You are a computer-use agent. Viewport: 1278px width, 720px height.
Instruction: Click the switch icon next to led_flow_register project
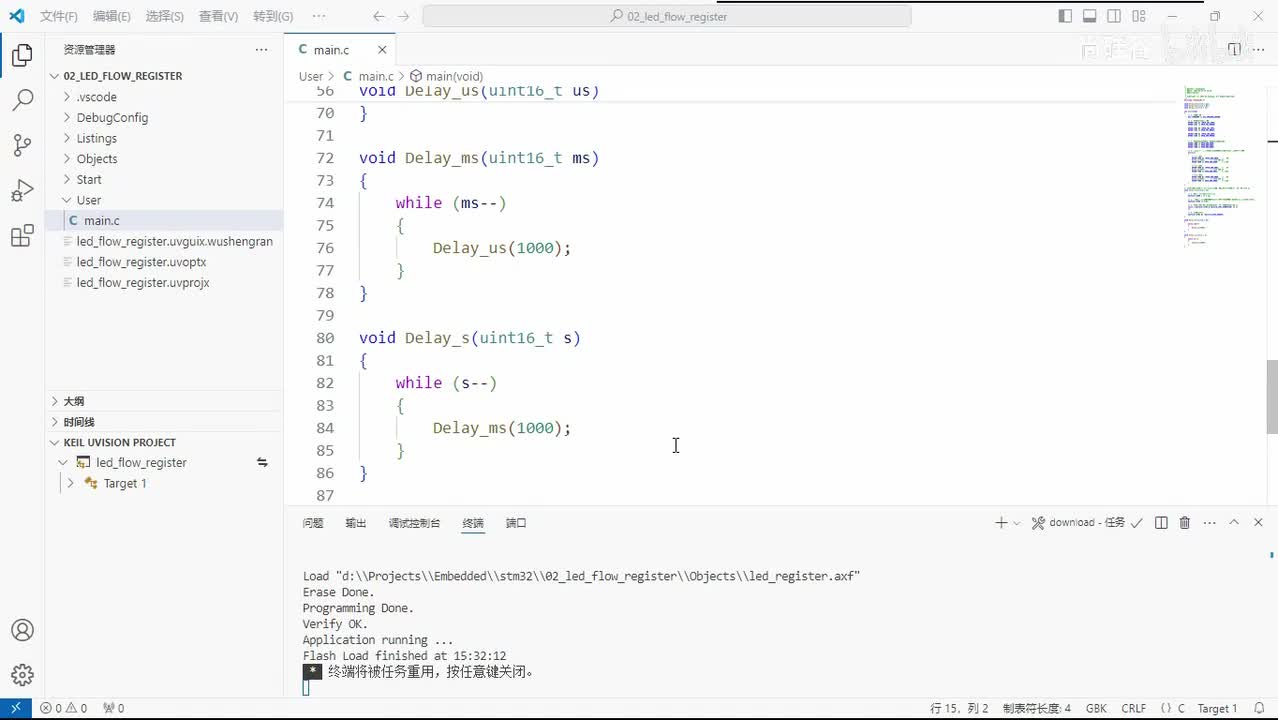[x=262, y=463]
